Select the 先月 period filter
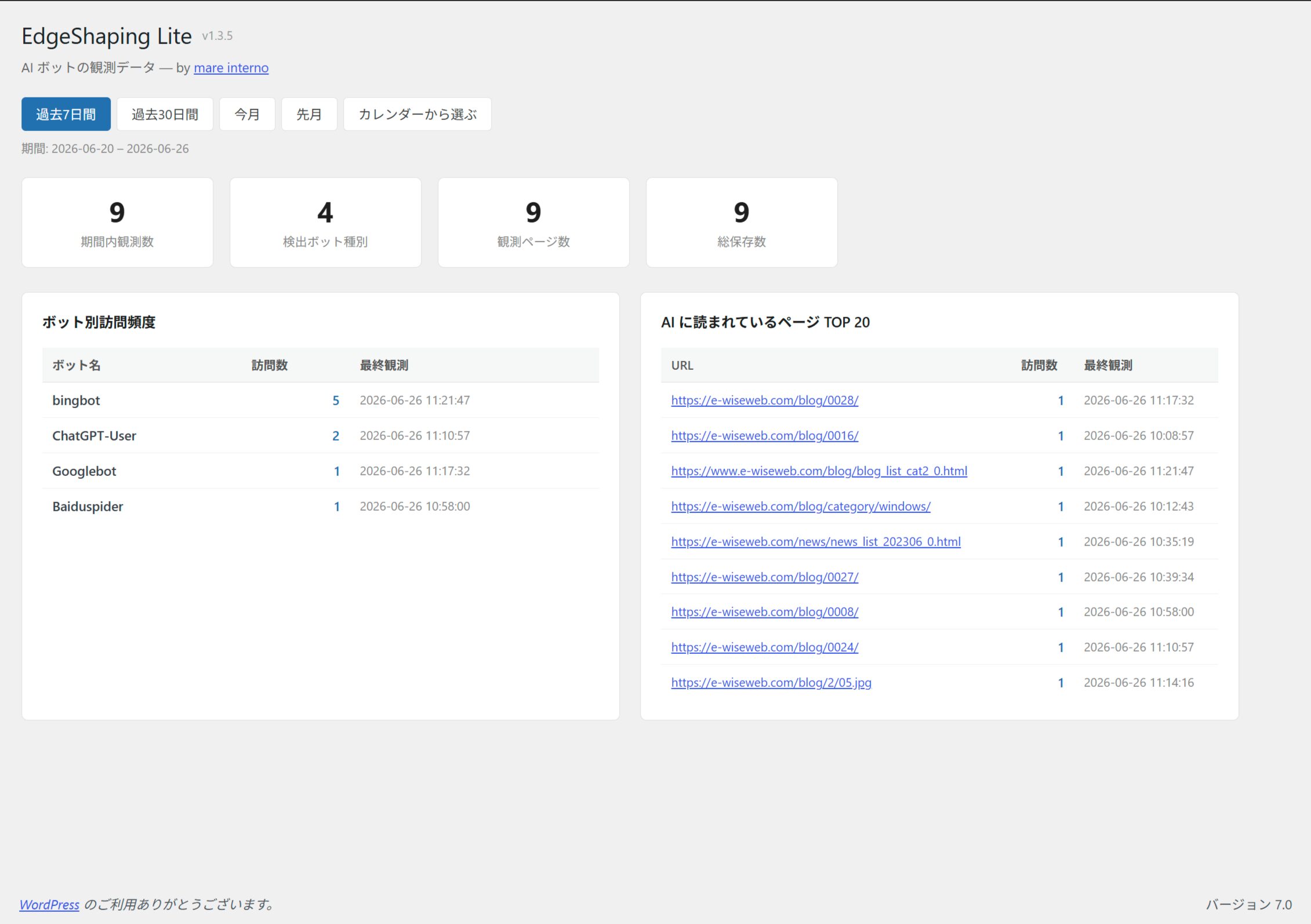1311x924 pixels. (x=309, y=114)
